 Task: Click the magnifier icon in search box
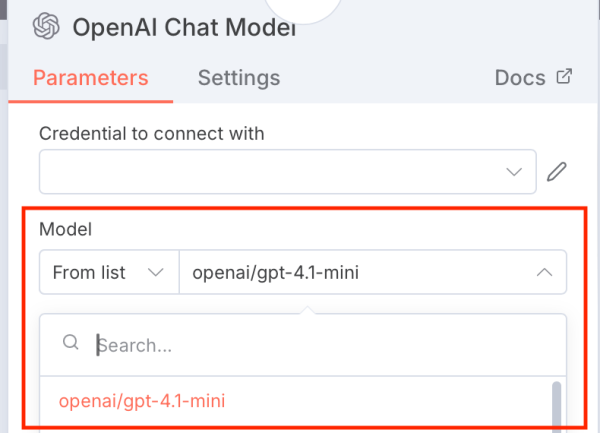tap(70, 343)
